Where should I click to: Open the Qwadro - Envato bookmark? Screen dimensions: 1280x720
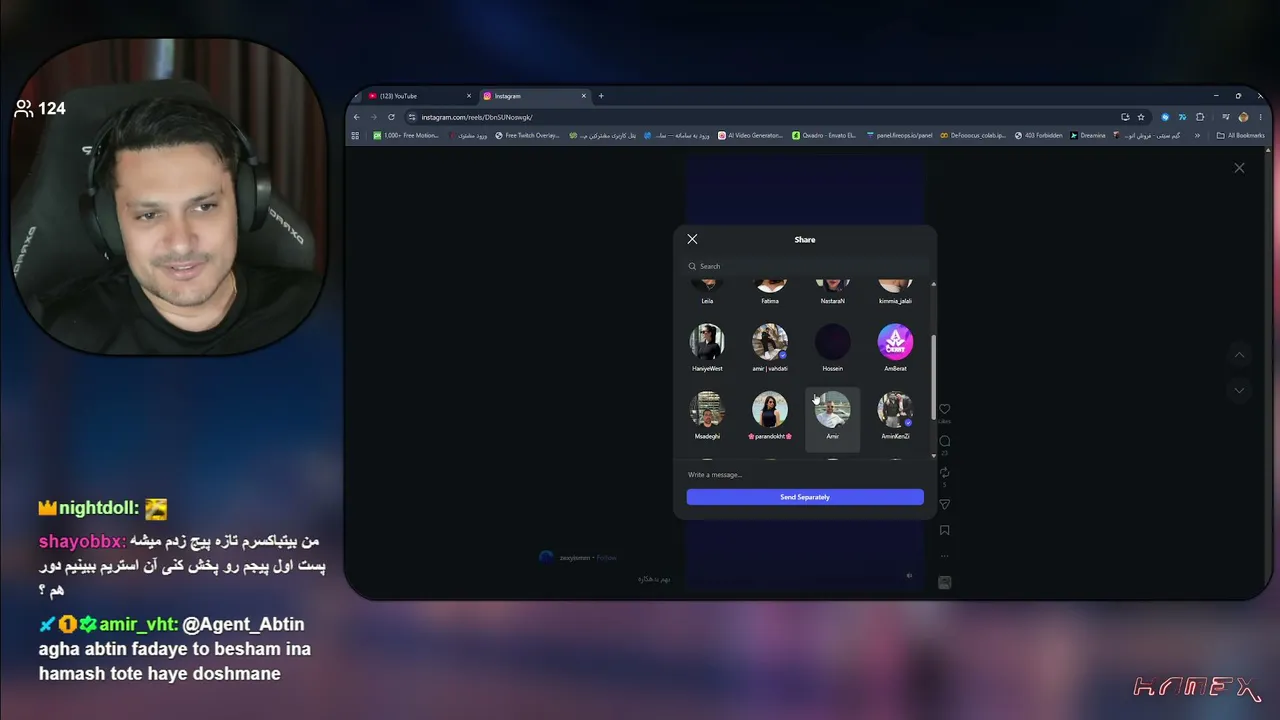click(825, 135)
